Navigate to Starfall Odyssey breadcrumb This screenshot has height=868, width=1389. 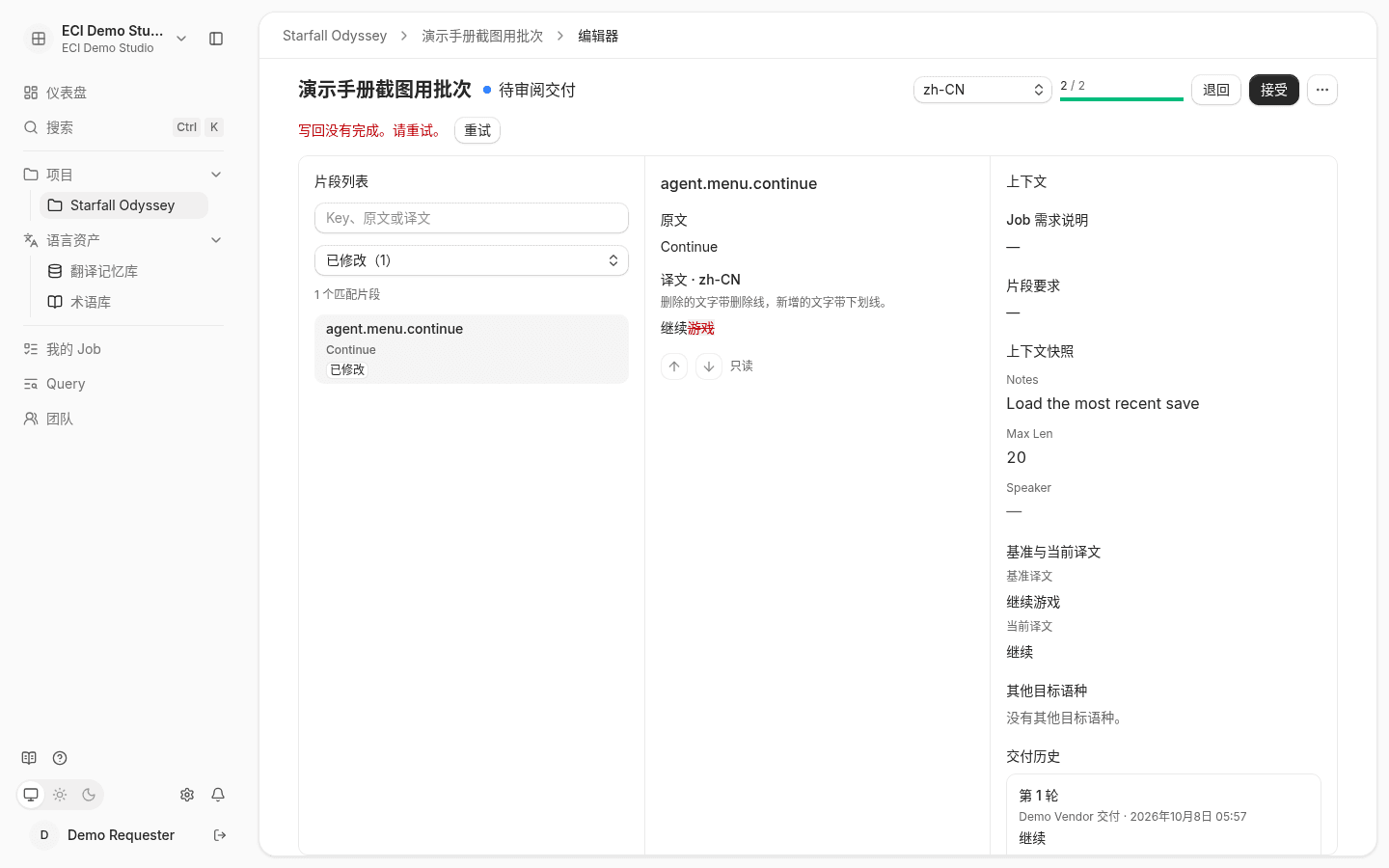(x=335, y=36)
